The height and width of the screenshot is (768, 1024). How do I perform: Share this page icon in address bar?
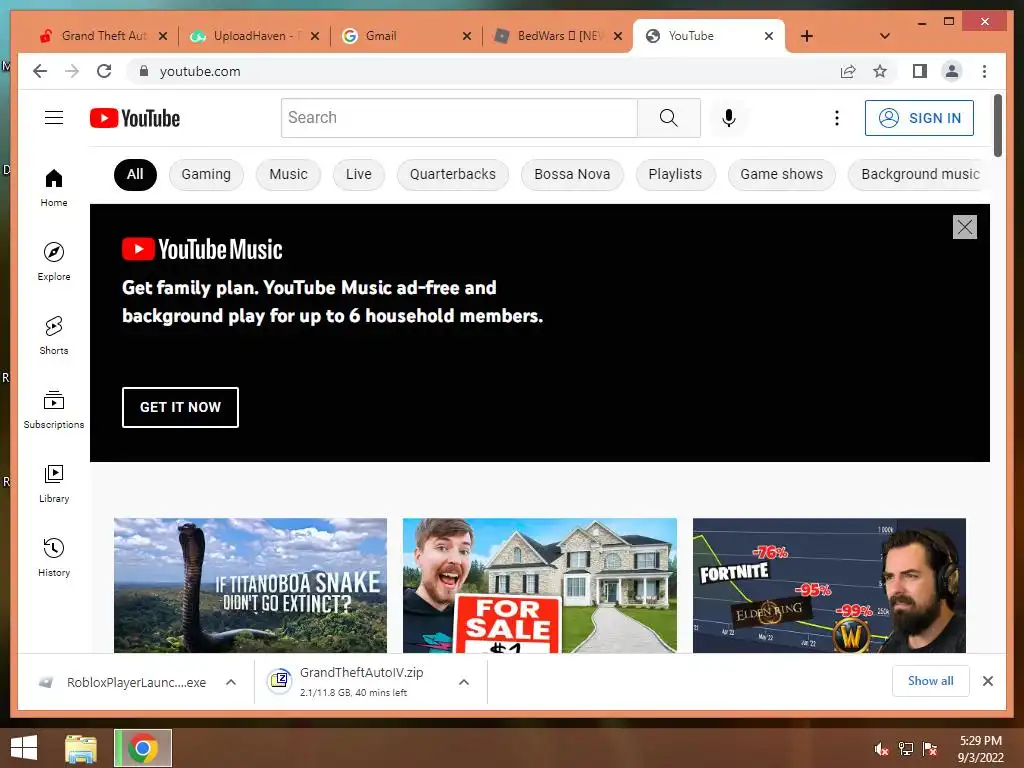848,71
